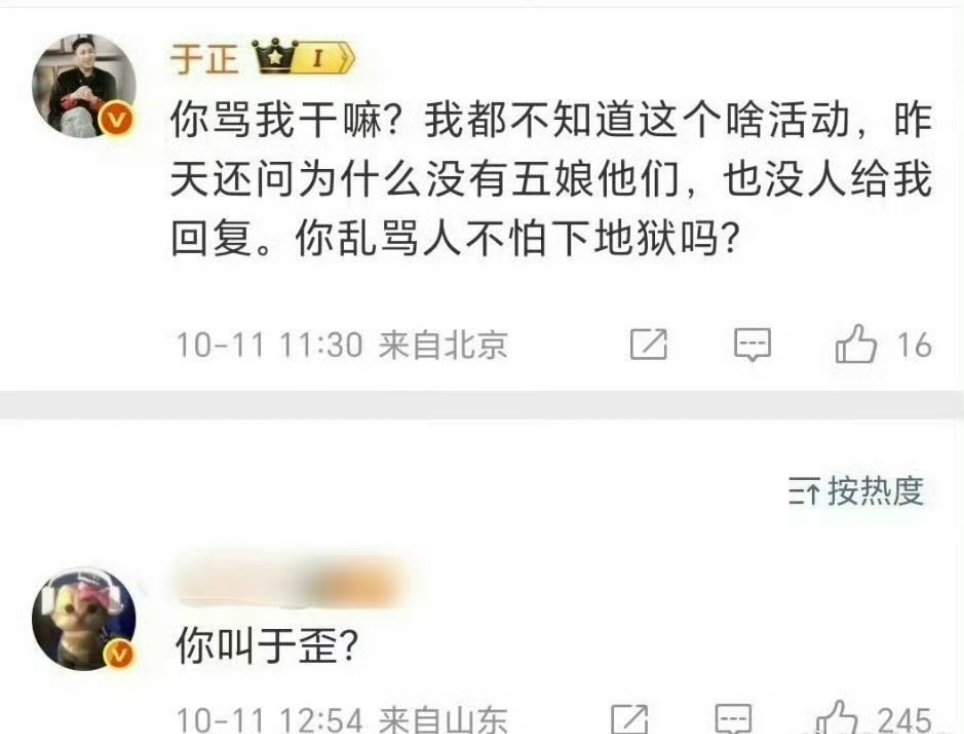Repost 于正's post with the share icon
The image size is (964, 734).
[649, 344]
